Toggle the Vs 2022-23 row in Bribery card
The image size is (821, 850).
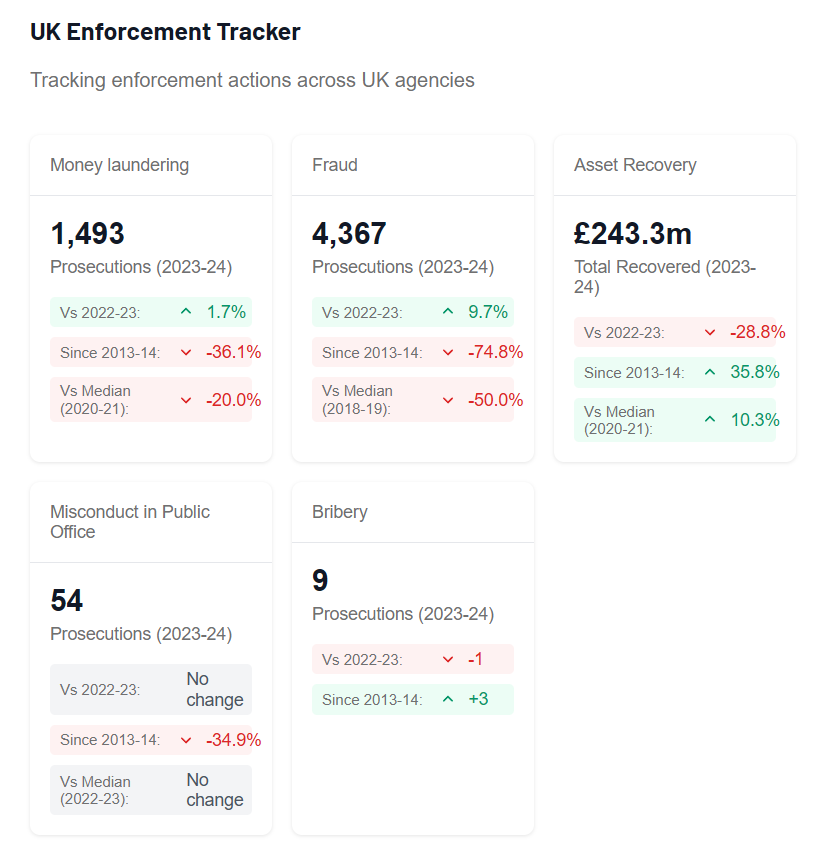click(x=412, y=659)
